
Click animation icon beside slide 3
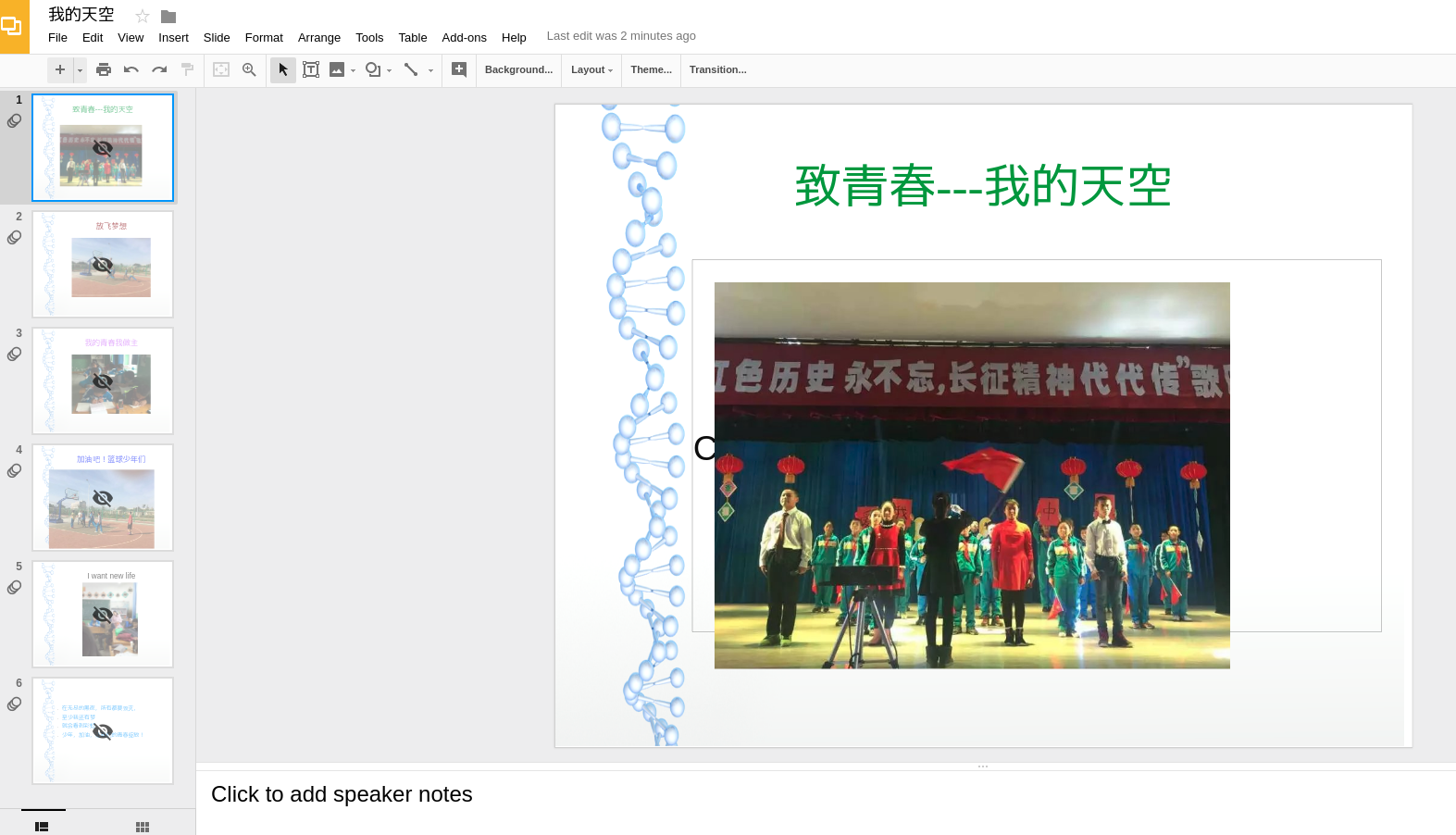point(15,355)
